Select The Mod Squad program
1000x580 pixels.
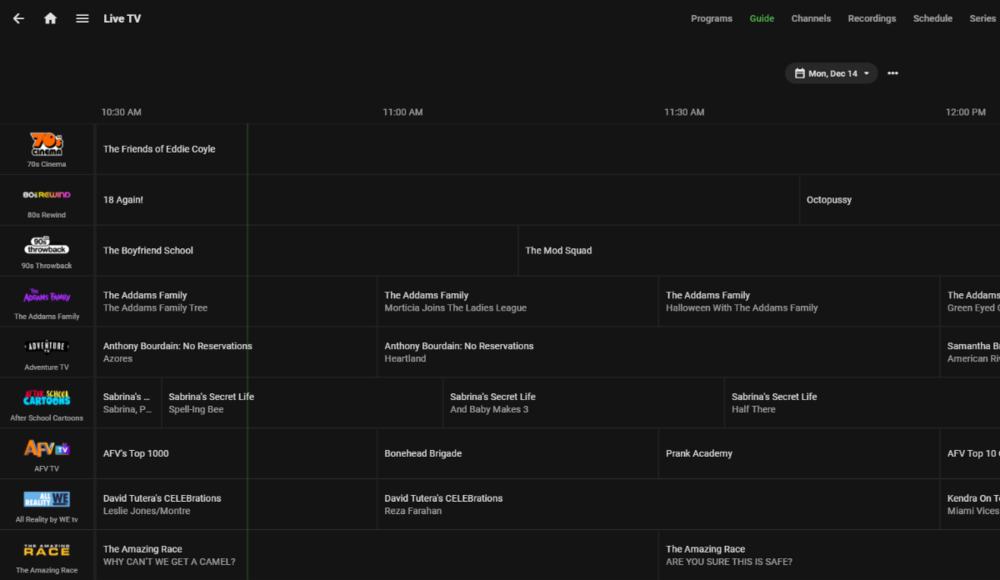(558, 251)
